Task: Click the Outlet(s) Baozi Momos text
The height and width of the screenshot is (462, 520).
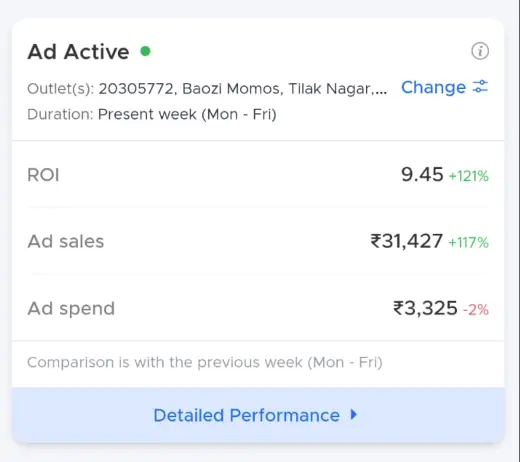Action: [243, 89]
